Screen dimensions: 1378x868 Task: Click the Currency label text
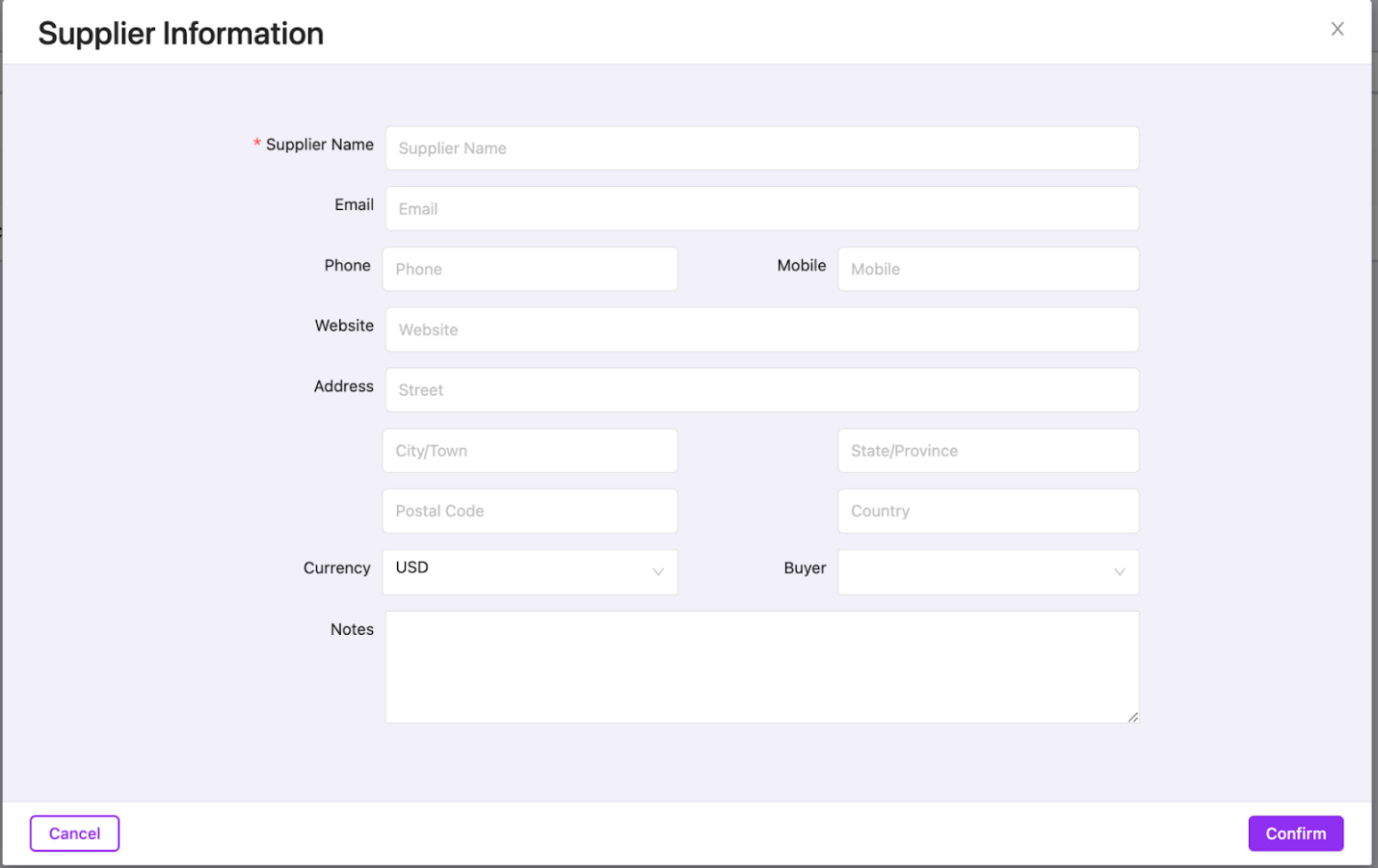(336, 568)
